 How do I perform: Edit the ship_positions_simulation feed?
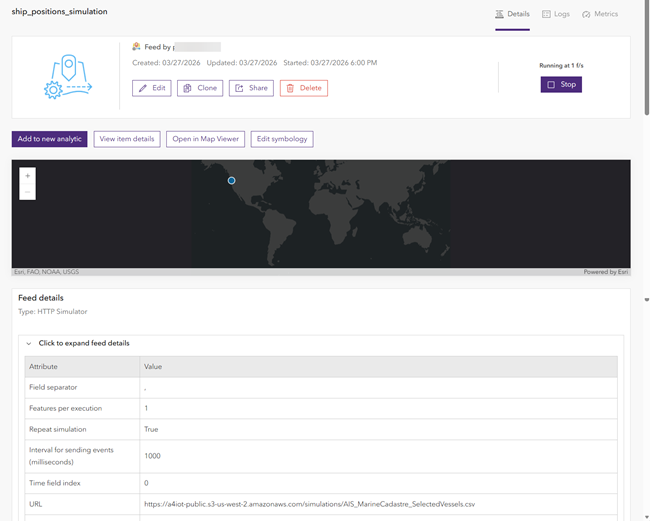(x=152, y=88)
